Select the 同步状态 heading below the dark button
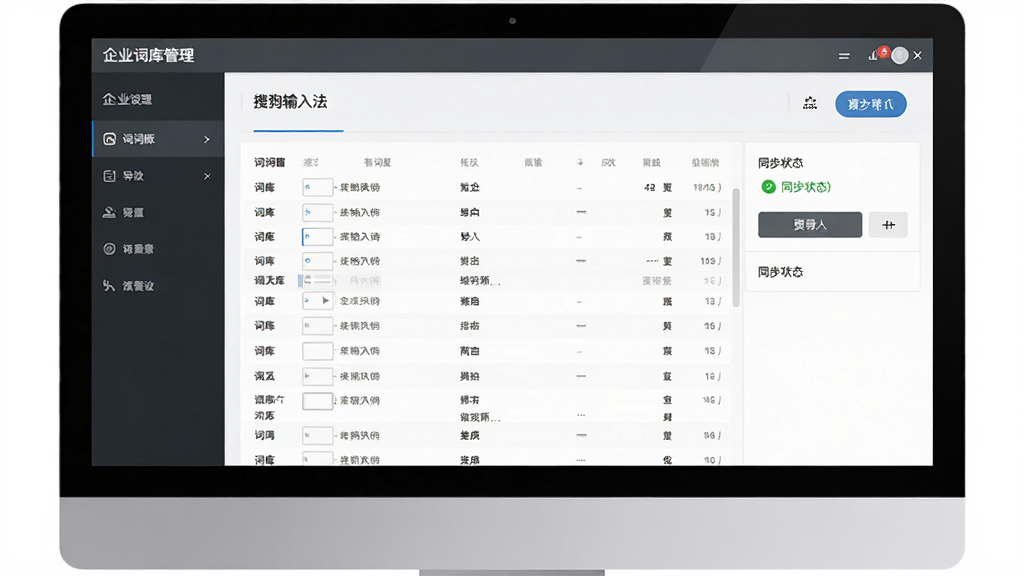This screenshot has width=1024, height=576. coord(780,272)
